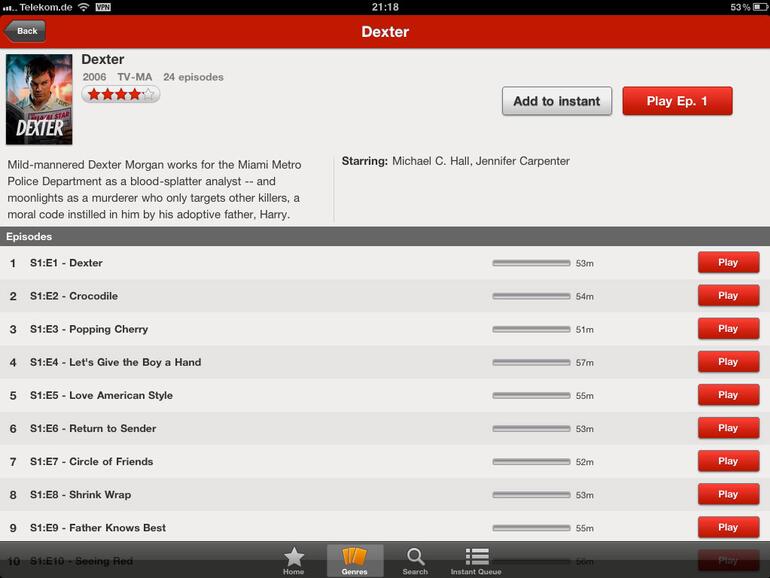Select row 'S1:E1 - Dexter'
The height and width of the screenshot is (578, 770).
pos(385,263)
